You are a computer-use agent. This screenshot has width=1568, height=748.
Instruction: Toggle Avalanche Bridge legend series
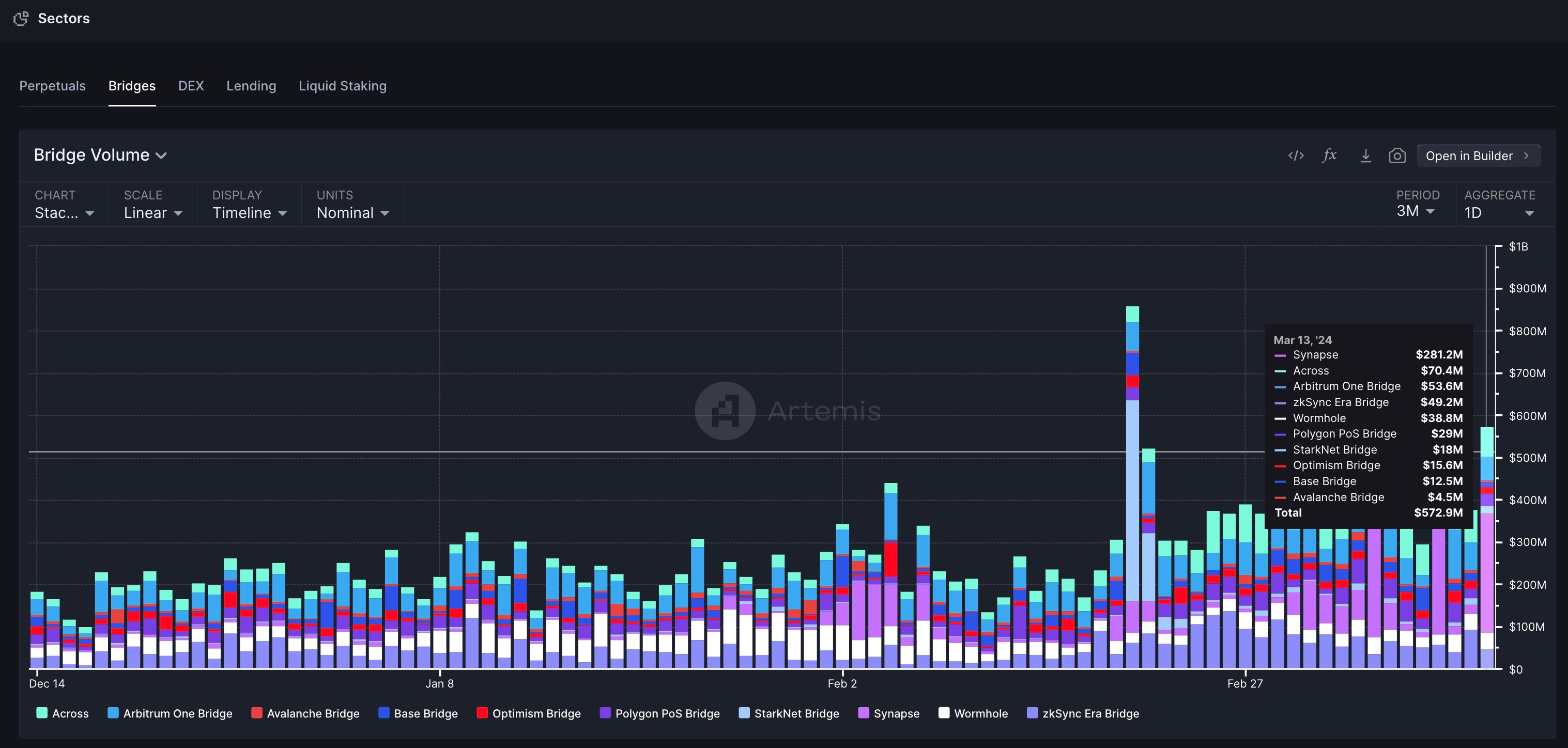tap(305, 713)
